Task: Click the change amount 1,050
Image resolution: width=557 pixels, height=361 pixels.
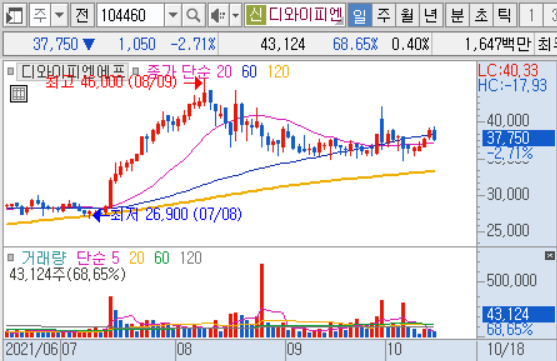Action: [x=137, y=44]
